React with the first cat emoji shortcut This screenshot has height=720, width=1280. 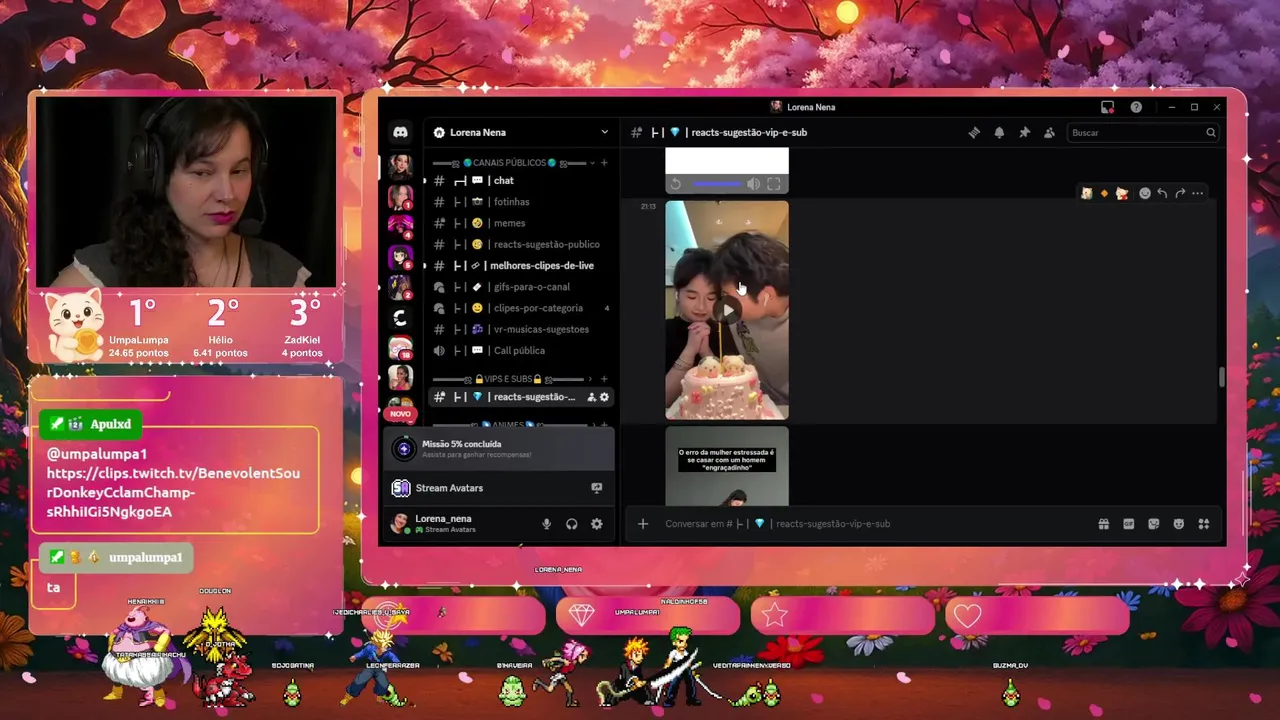click(1086, 193)
